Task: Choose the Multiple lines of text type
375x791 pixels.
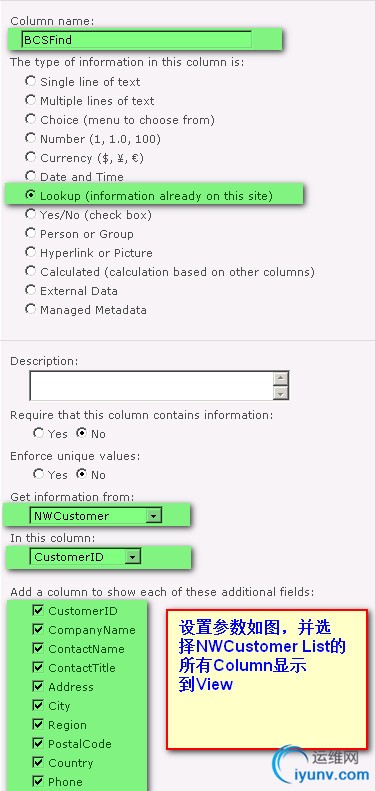Action: 31,100
